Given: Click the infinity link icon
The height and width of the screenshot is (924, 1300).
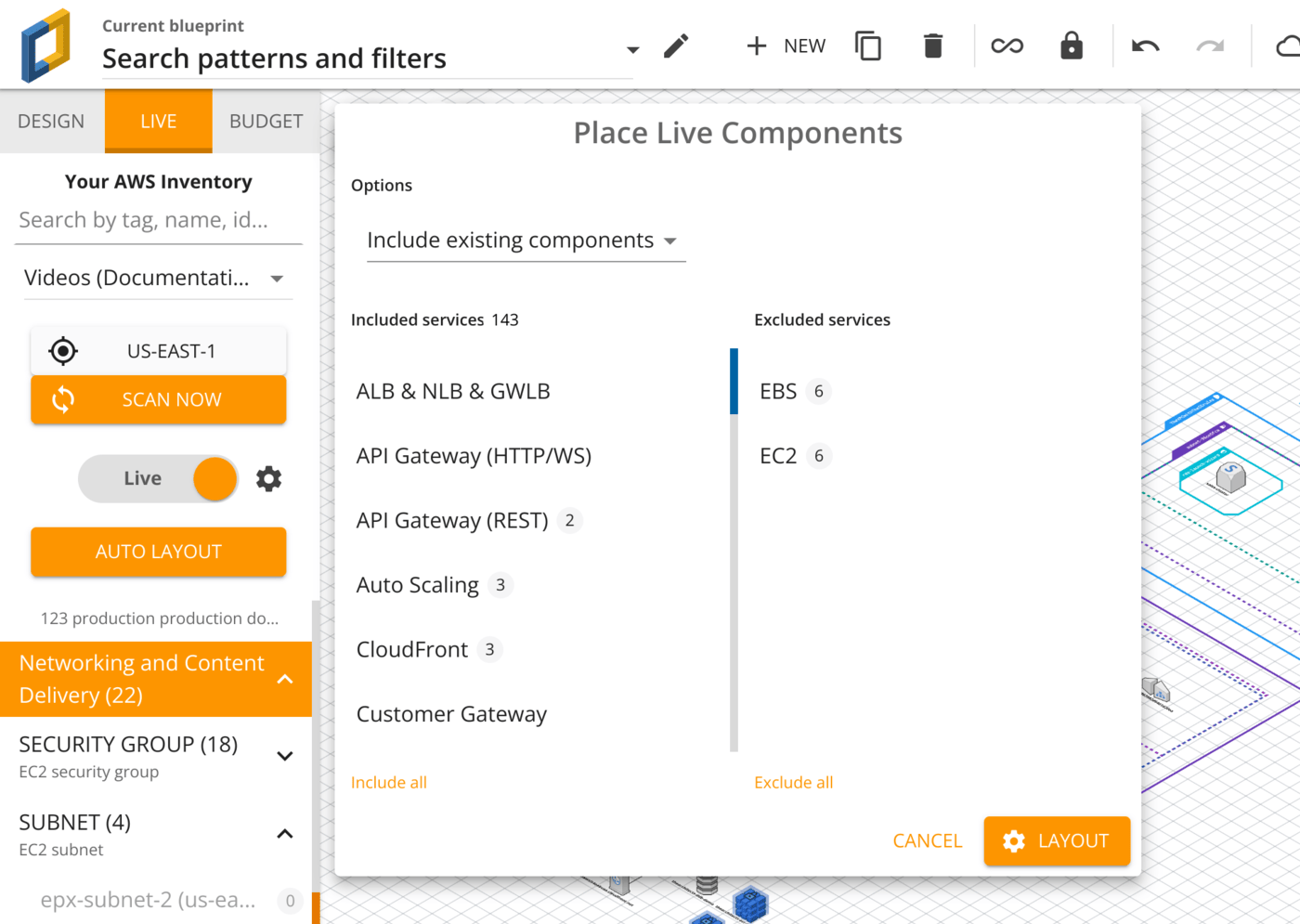Looking at the screenshot, I should [x=1007, y=46].
